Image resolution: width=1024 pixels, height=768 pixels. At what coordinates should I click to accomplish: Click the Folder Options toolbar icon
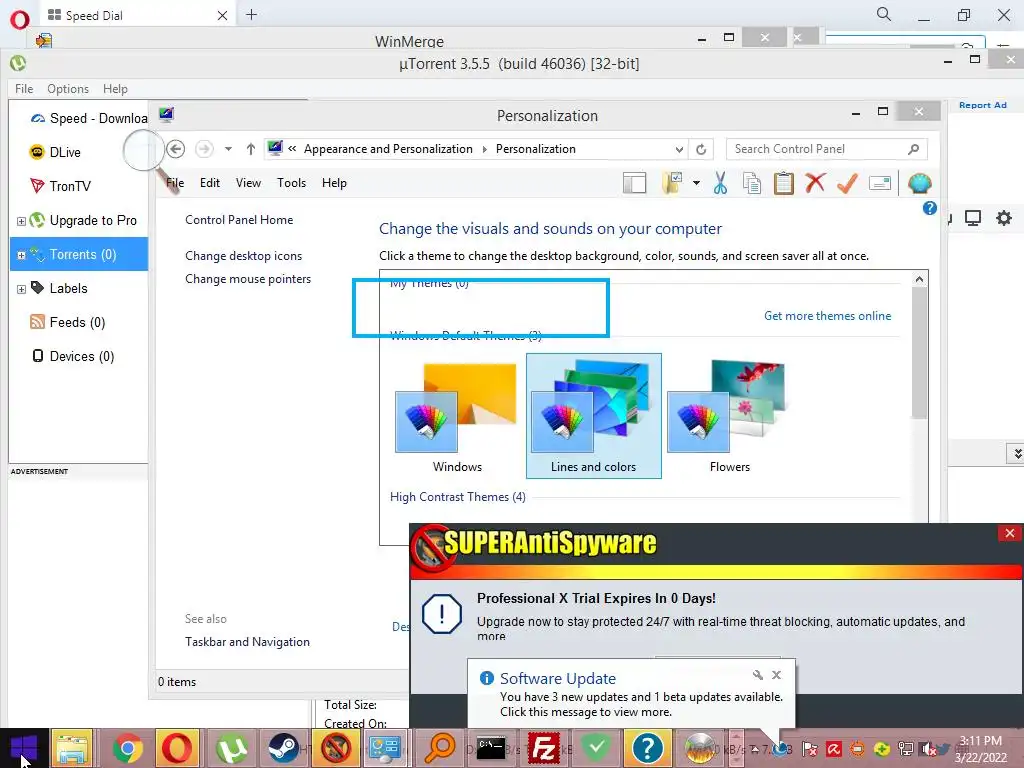(x=672, y=184)
